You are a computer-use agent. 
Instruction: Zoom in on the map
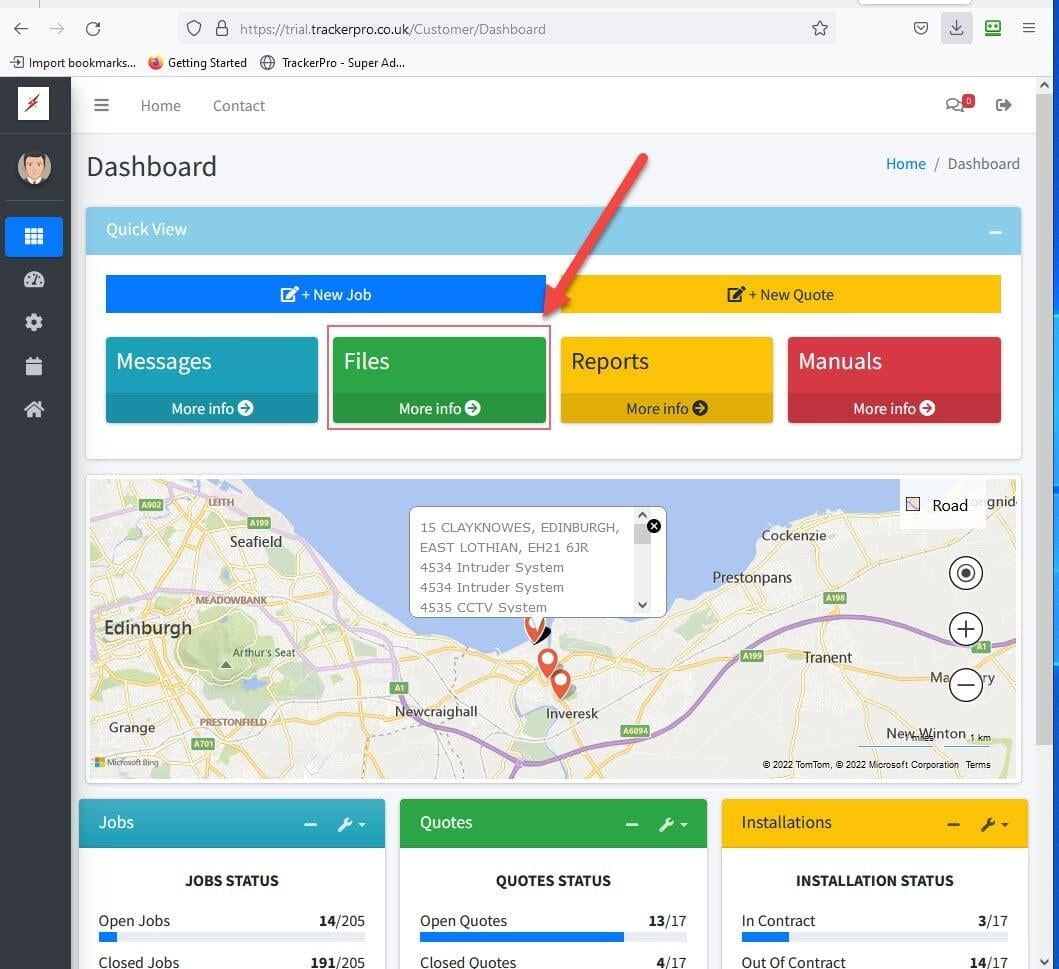click(965, 629)
